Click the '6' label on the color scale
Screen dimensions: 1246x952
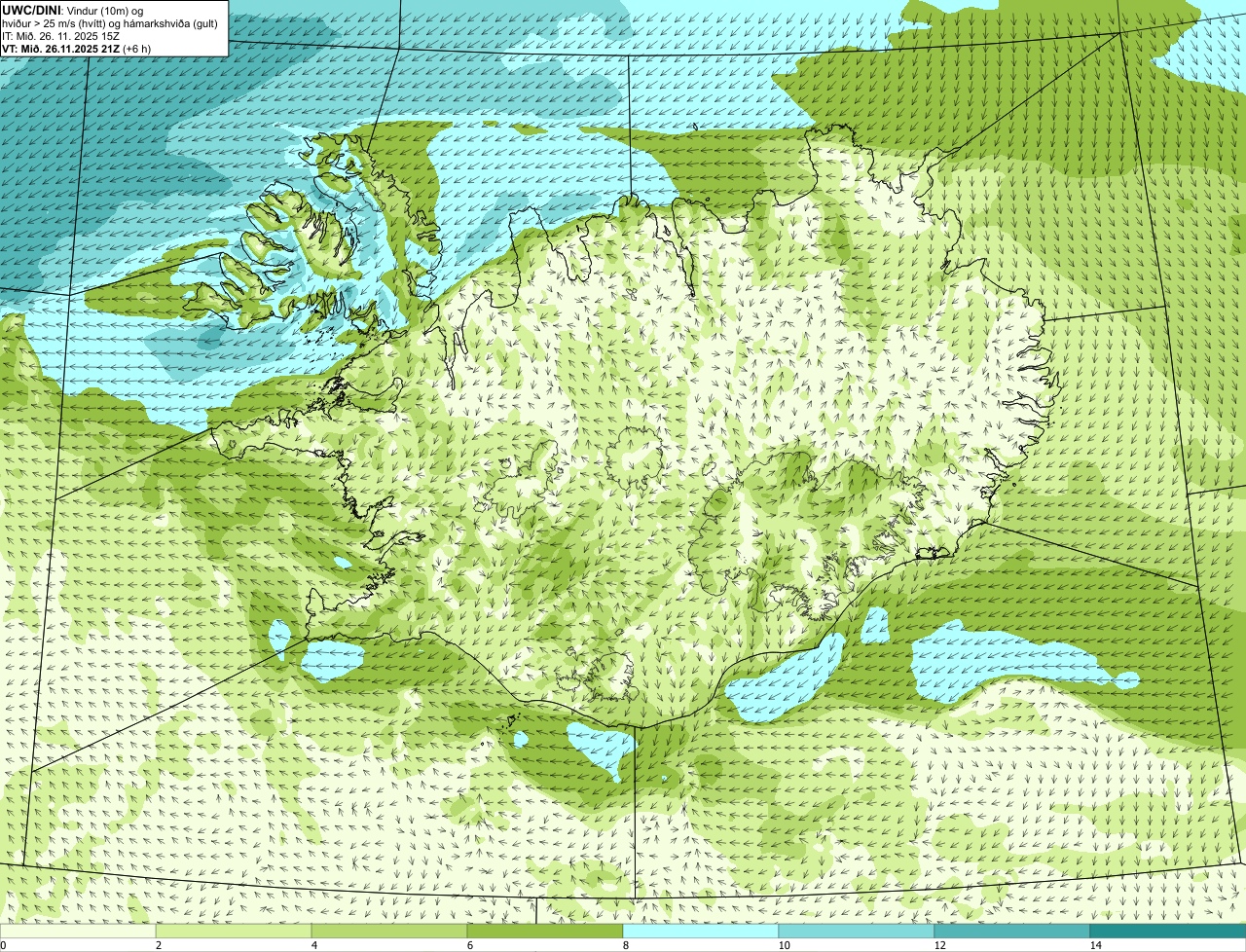pyautogui.click(x=469, y=945)
